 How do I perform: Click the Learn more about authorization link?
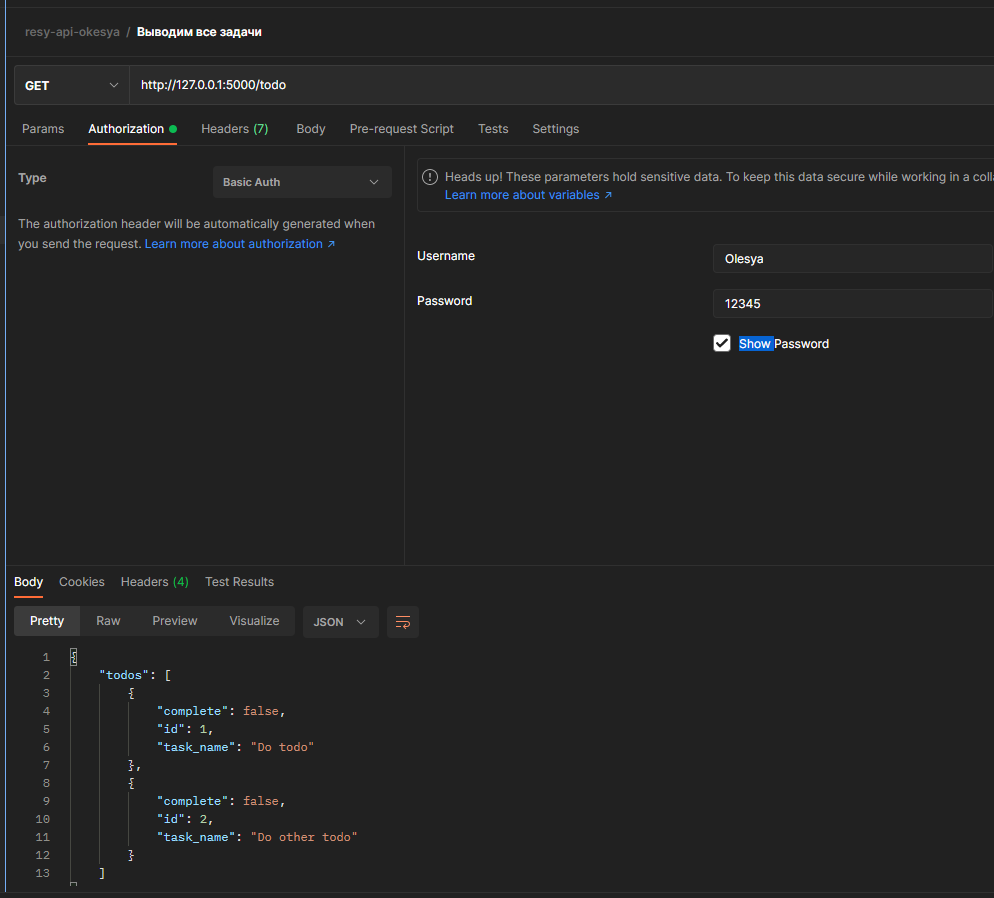pyautogui.click(x=234, y=243)
